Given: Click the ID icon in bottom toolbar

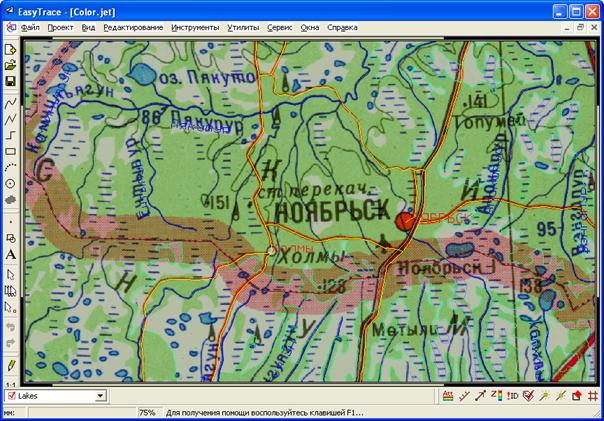Looking at the screenshot, I should [x=512, y=397].
